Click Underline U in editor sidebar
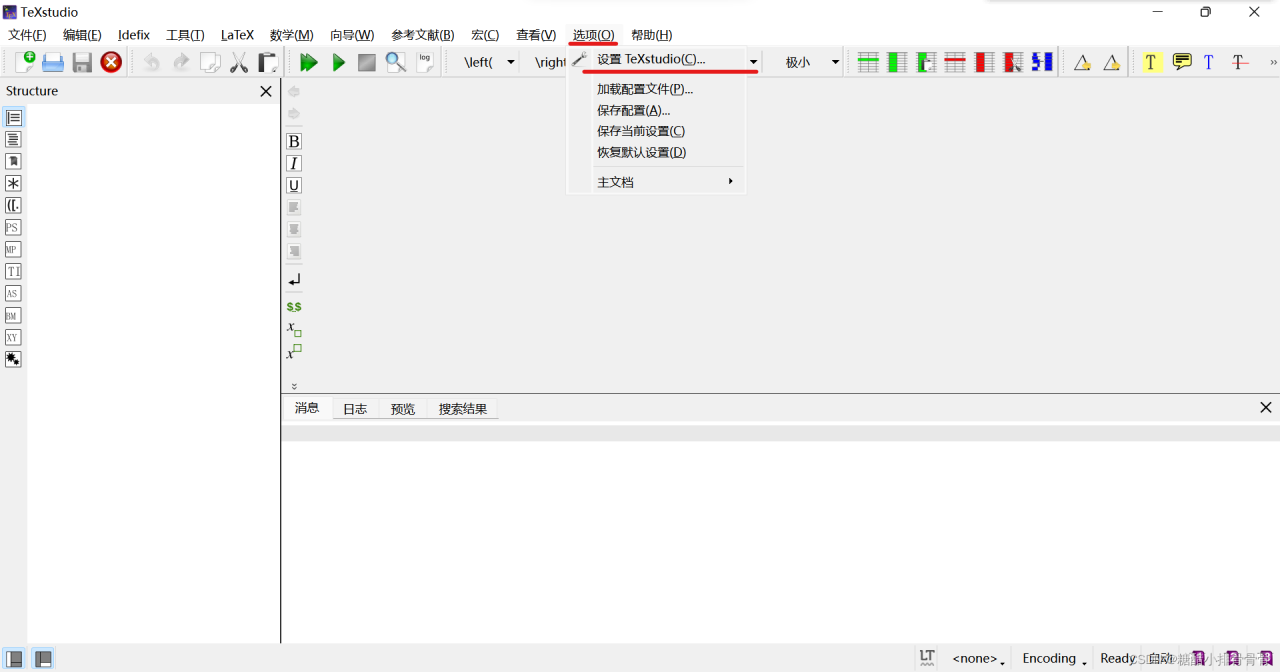The height and width of the screenshot is (672, 1280). (294, 185)
